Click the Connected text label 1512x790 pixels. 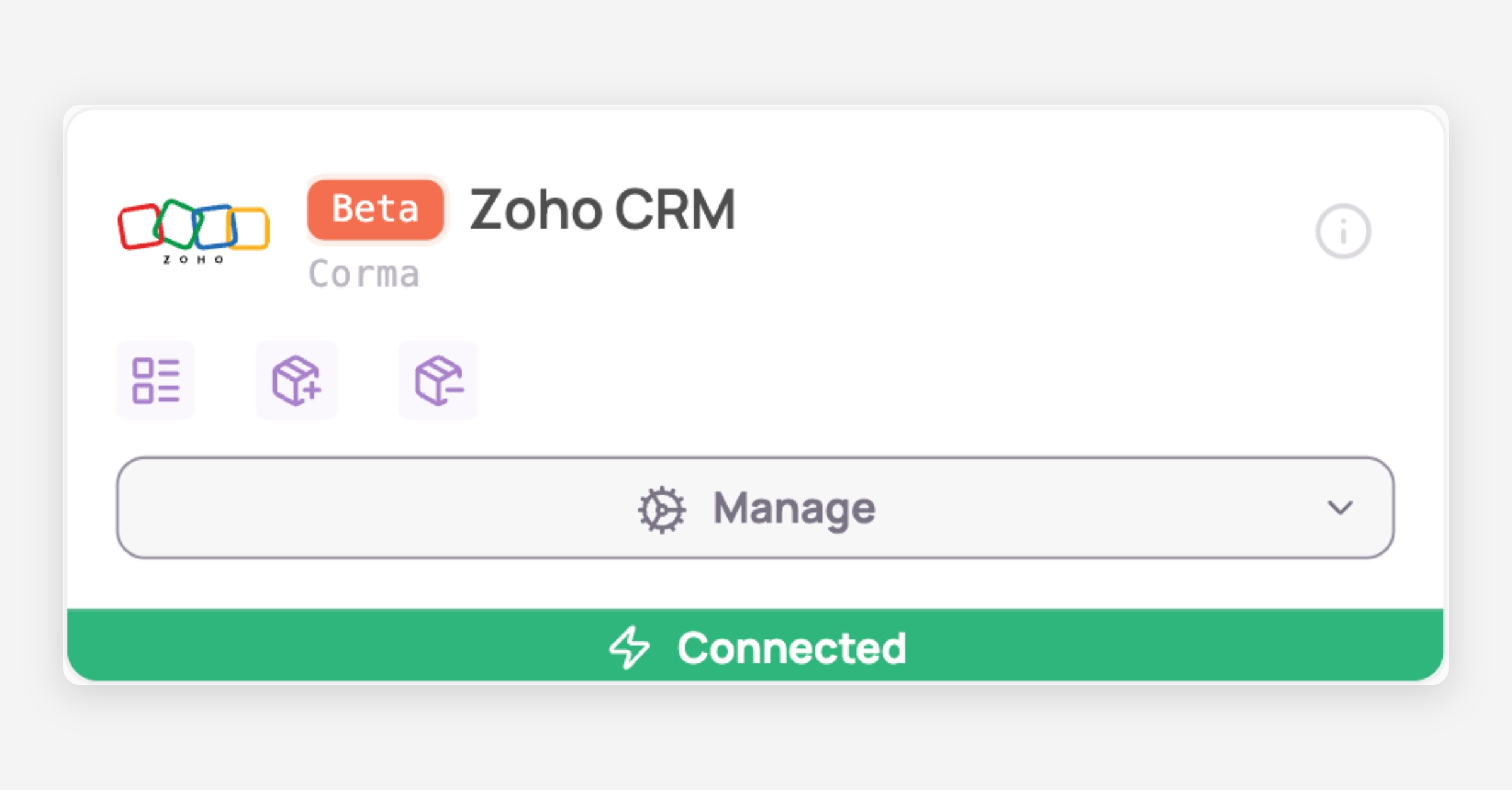click(x=791, y=648)
